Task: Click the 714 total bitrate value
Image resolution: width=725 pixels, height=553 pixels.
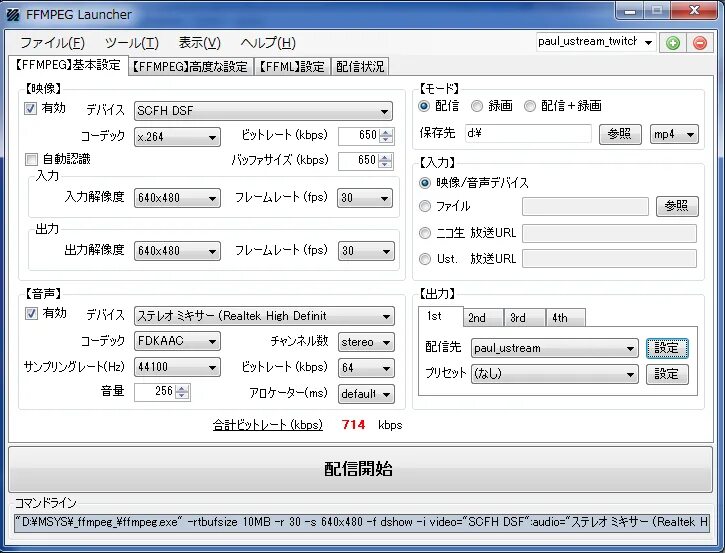Action: (x=354, y=425)
